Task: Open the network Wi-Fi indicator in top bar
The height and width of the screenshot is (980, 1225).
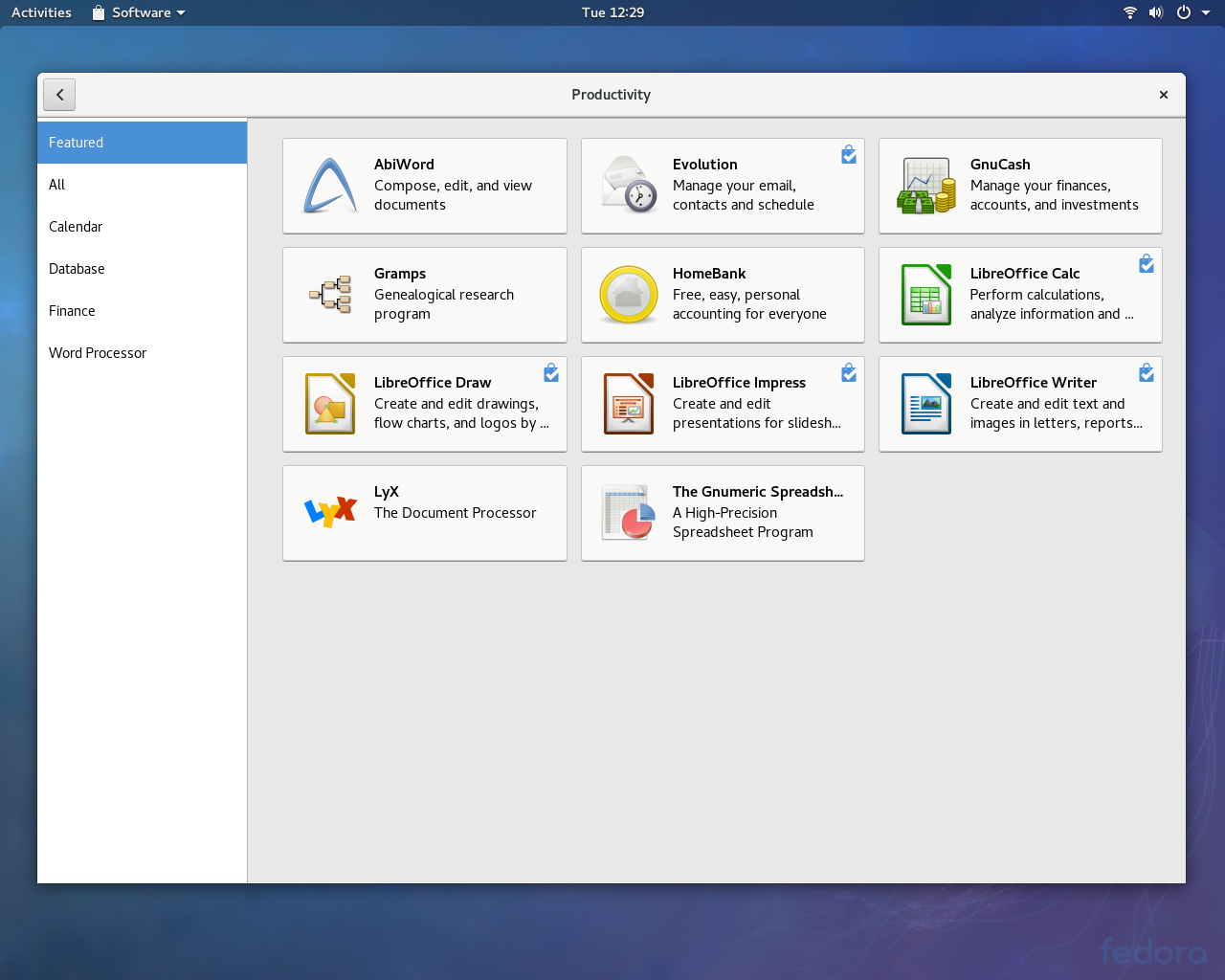Action: click(x=1130, y=12)
